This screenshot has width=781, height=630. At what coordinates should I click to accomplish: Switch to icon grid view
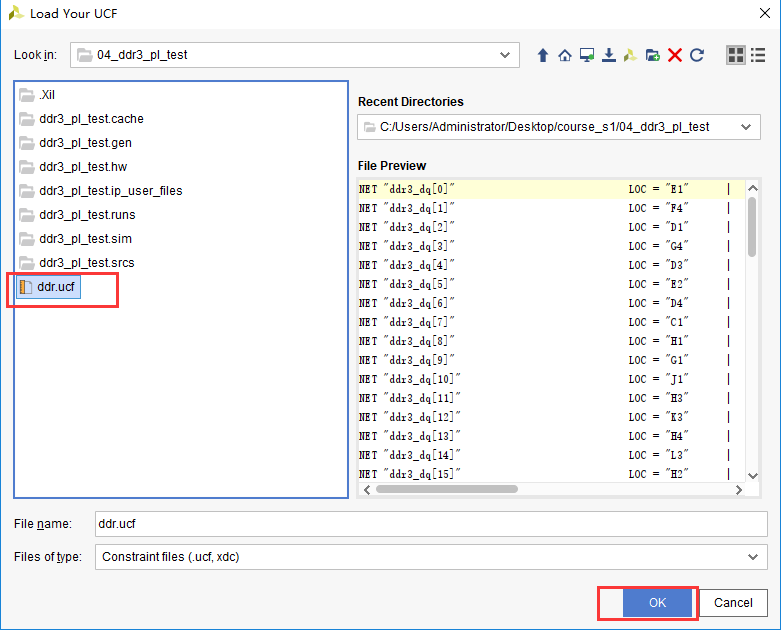(736, 55)
